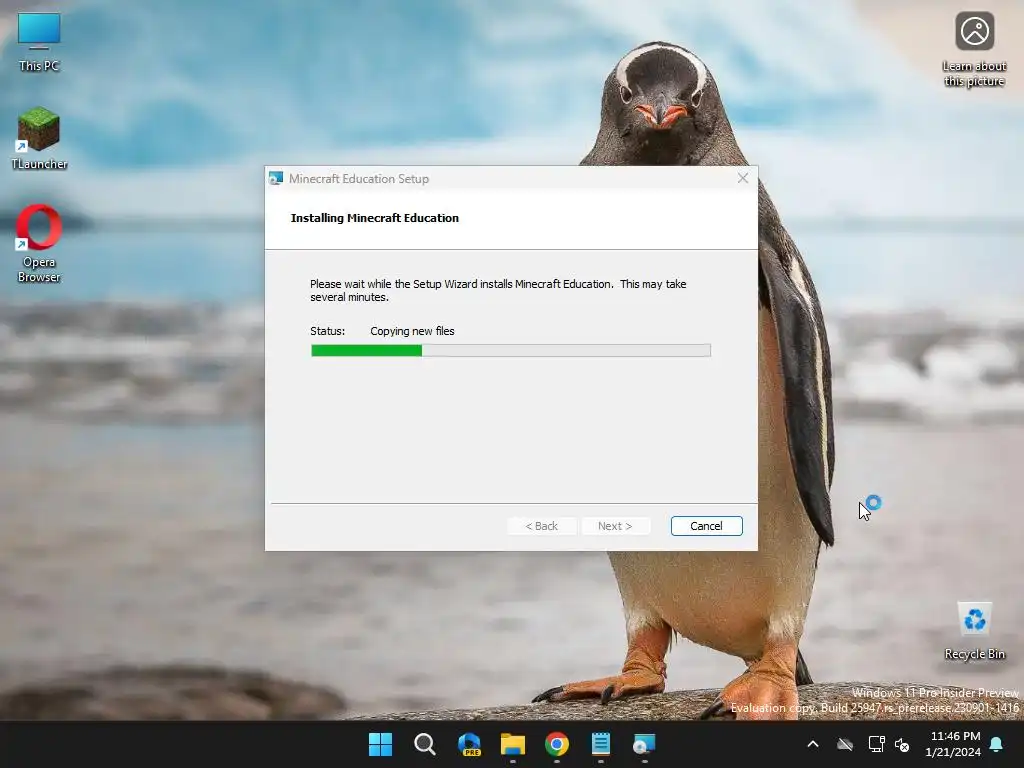The width and height of the screenshot is (1024, 768).
Task: Open the network status tray icon
Action: click(876, 744)
